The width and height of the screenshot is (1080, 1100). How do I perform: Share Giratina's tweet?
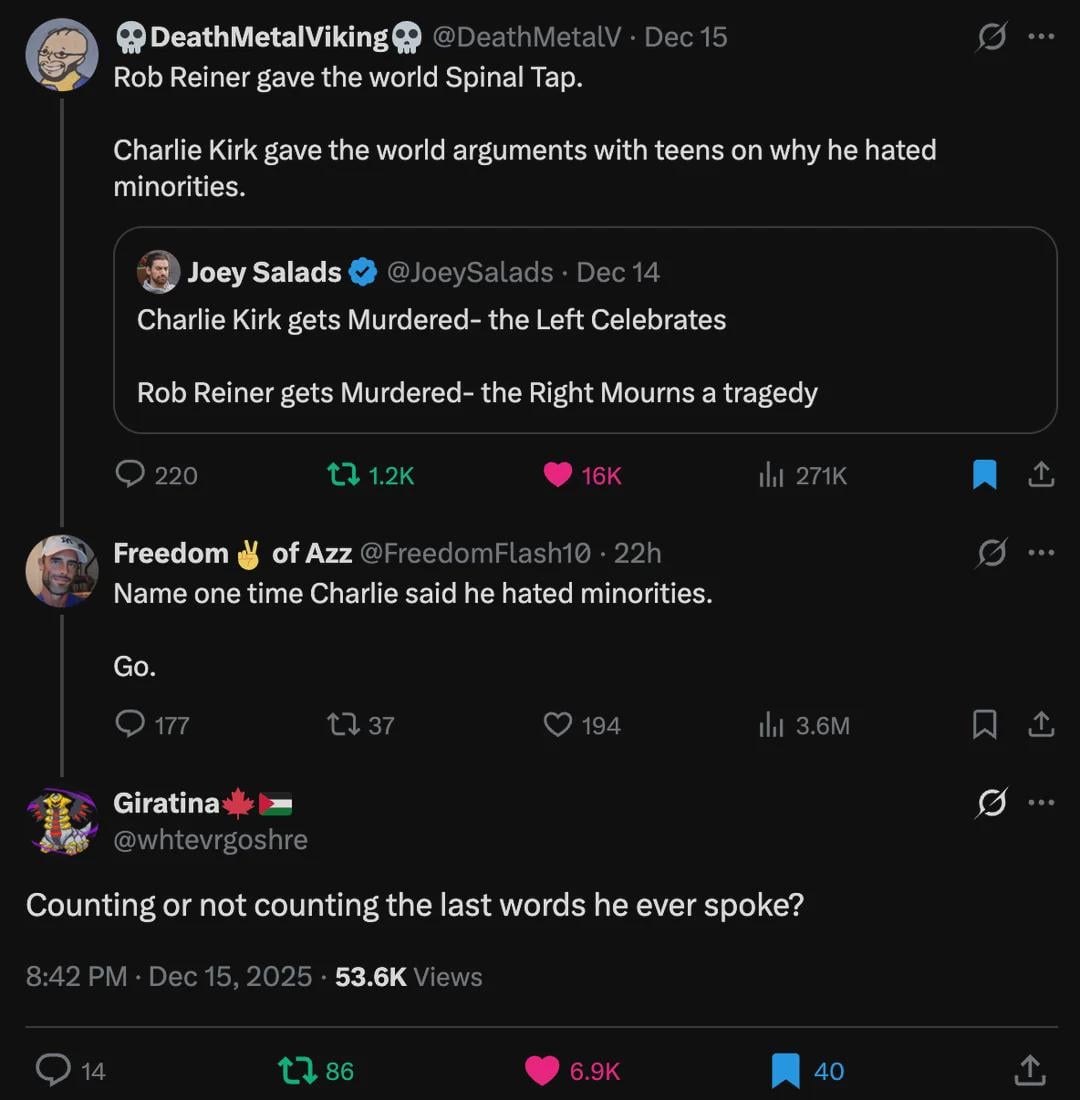click(1028, 1071)
